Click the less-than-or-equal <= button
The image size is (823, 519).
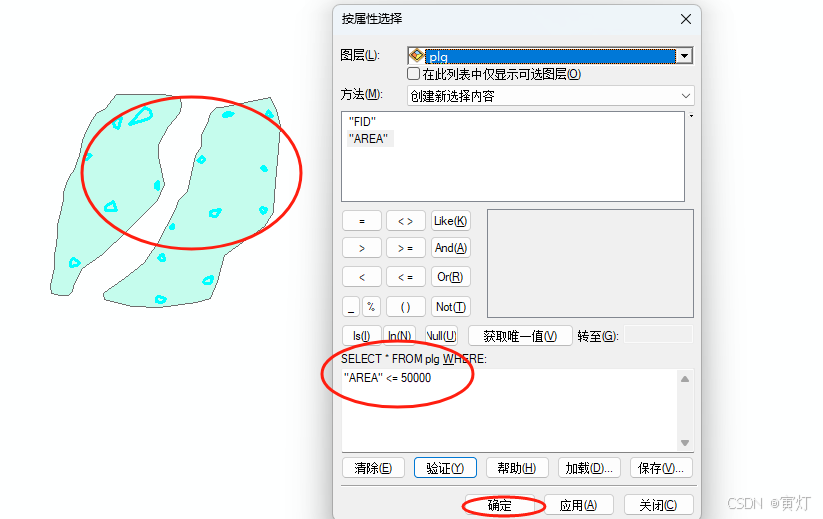[405, 277]
